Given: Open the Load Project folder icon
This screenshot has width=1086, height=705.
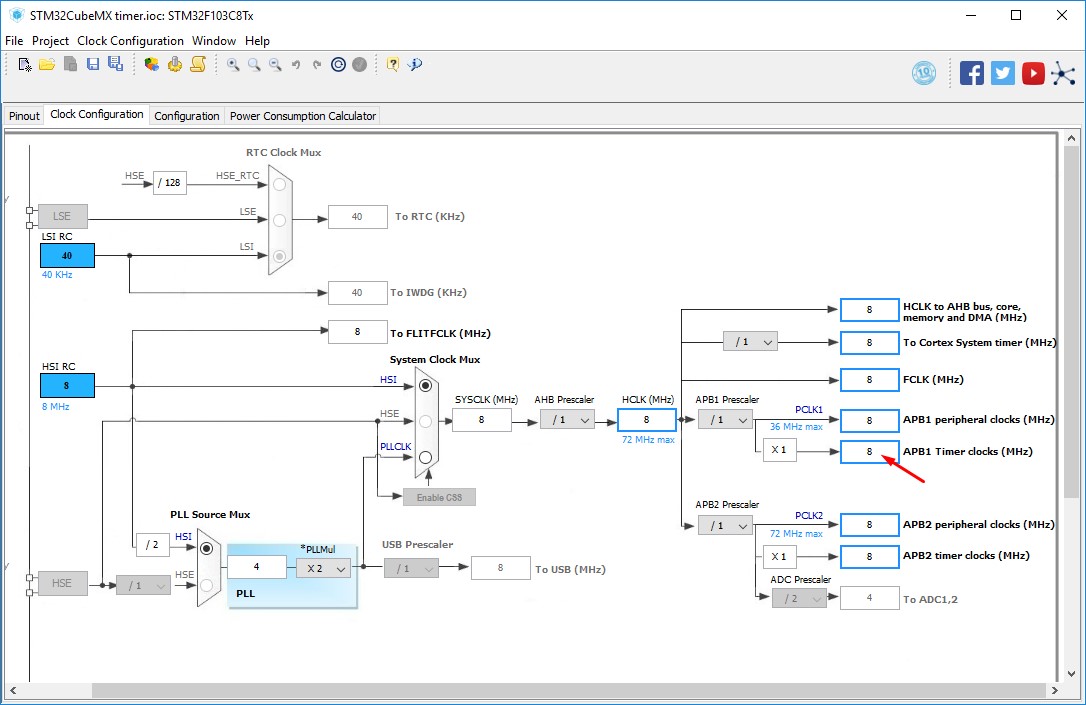Looking at the screenshot, I should [47, 64].
